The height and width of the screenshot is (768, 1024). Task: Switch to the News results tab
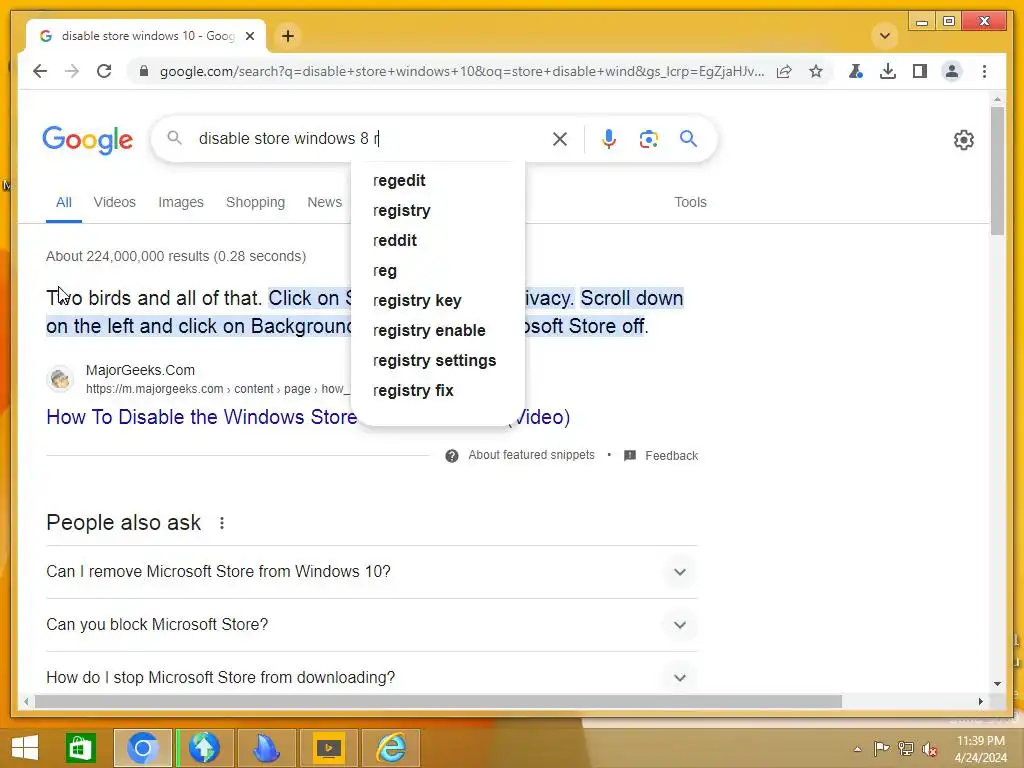(325, 202)
